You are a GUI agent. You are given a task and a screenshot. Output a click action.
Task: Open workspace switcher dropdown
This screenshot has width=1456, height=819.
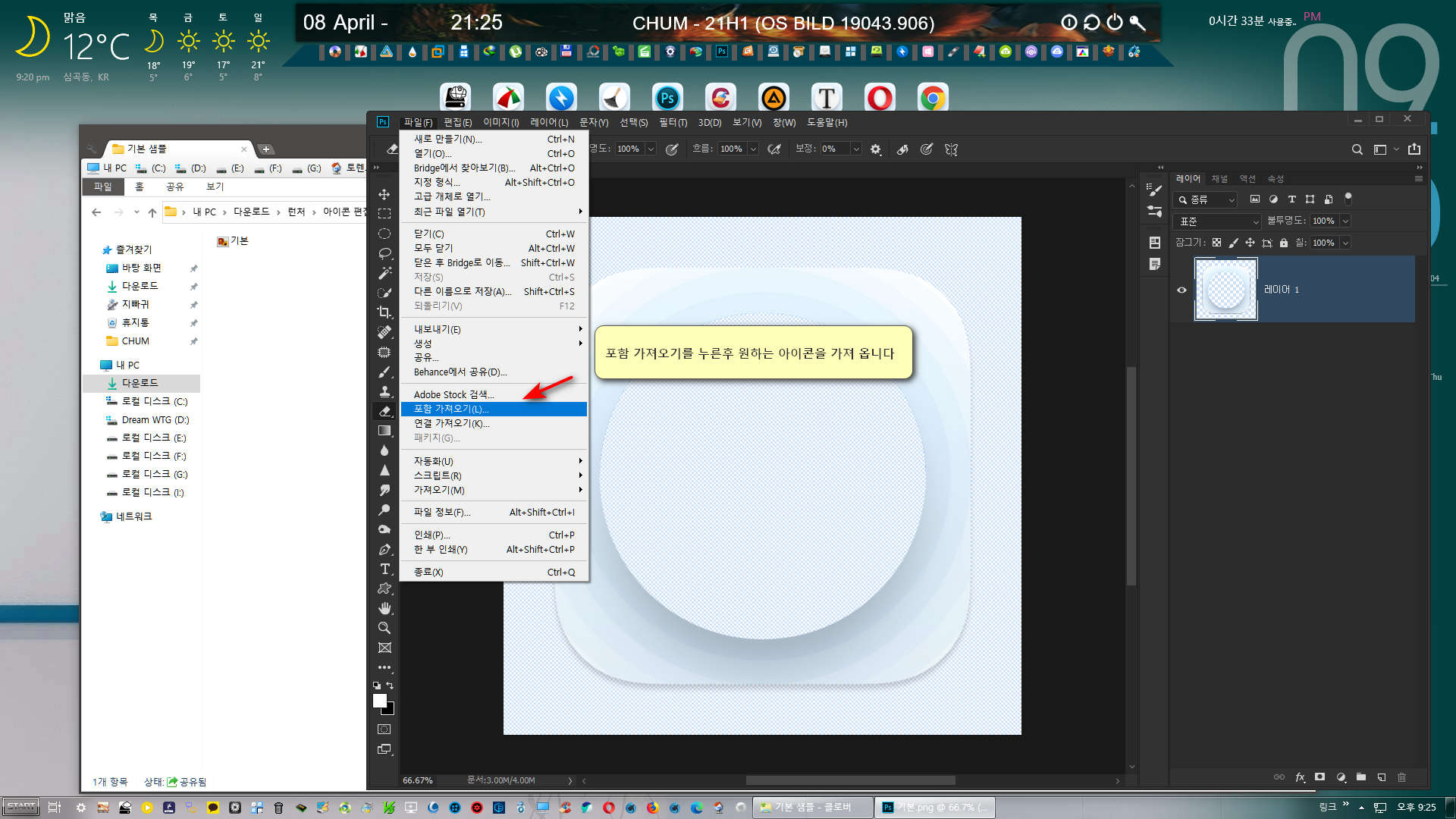[1385, 149]
